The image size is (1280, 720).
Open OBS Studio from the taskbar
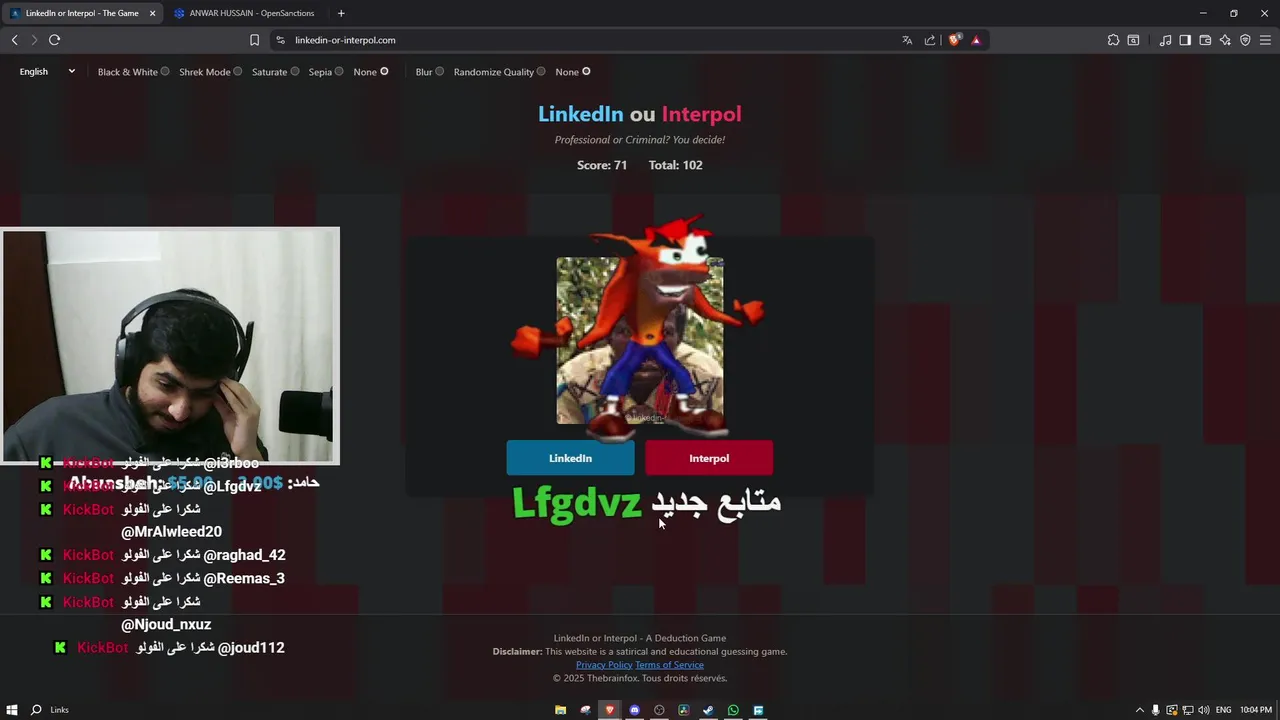click(x=659, y=710)
